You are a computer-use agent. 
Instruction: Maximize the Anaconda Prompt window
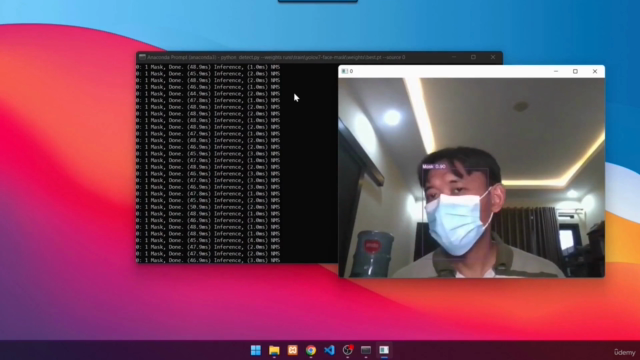coord(473,57)
